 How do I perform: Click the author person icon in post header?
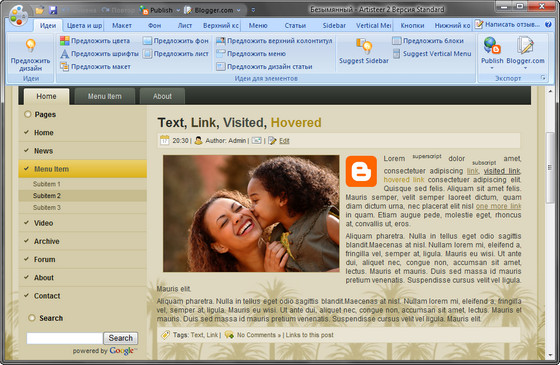point(198,140)
